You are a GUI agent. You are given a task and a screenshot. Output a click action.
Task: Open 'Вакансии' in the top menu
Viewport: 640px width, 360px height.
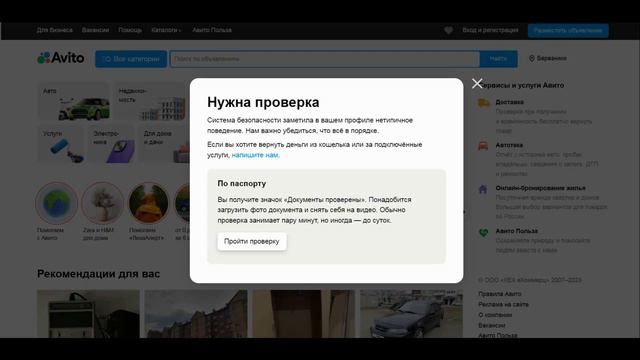[95, 30]
